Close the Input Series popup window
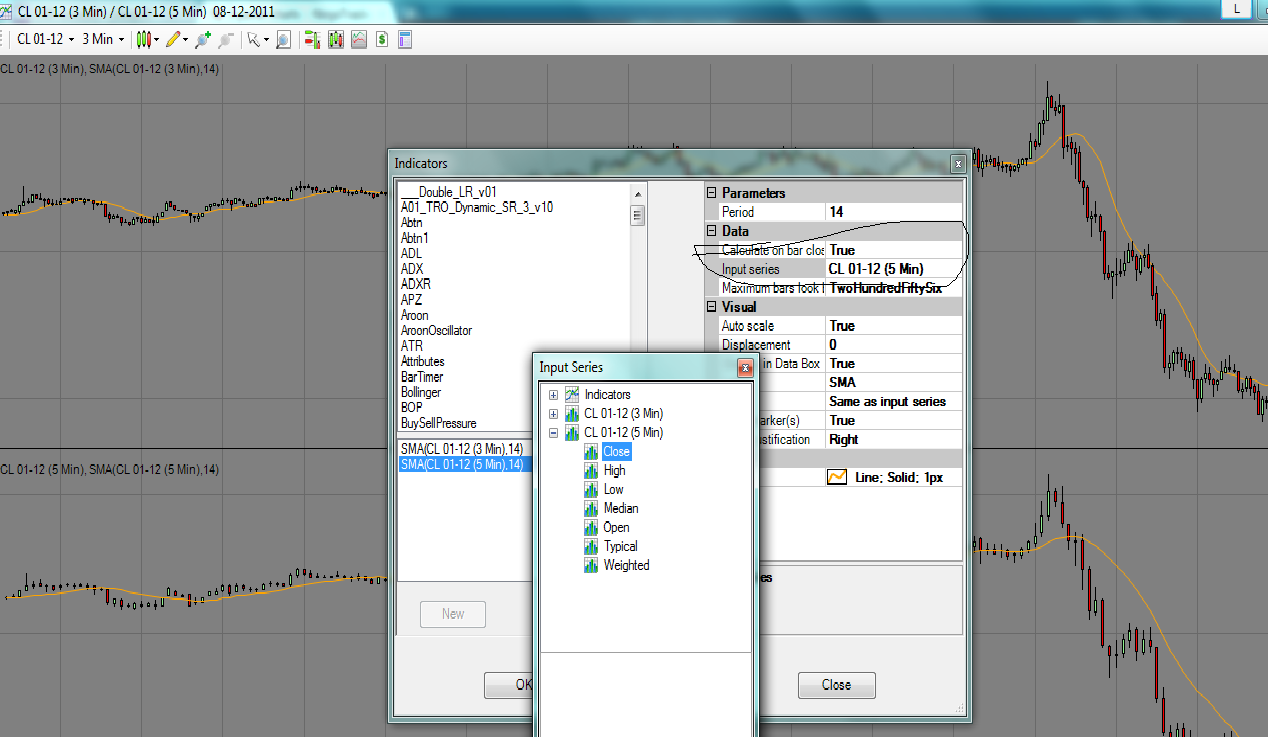This screenshot has height=737, width=1268. click(x=745, y=368)
